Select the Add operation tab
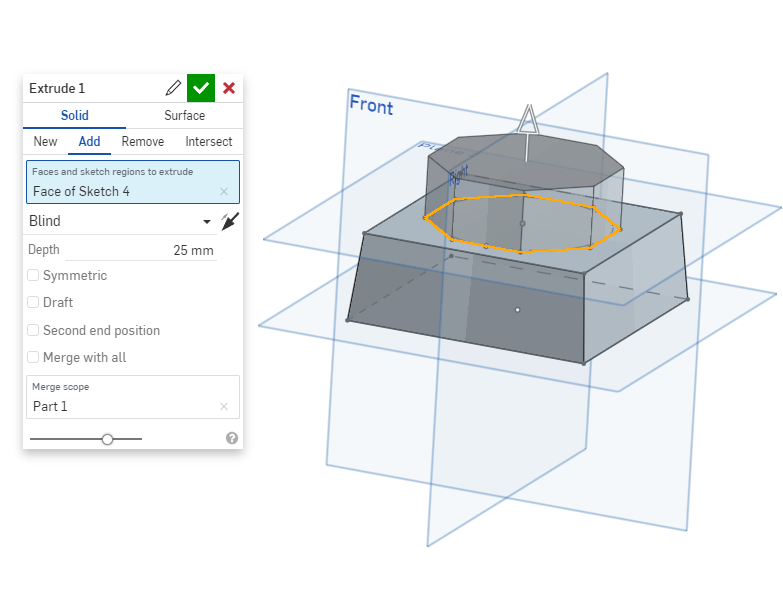 click(89, 142)
